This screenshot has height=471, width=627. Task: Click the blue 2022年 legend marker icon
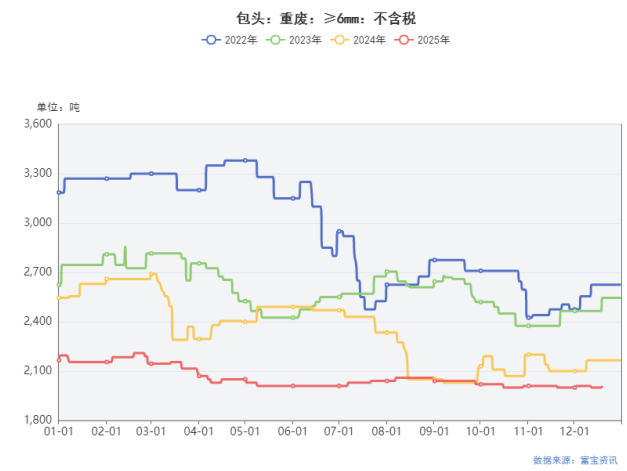pyautogui.click(x=211, y=40)
